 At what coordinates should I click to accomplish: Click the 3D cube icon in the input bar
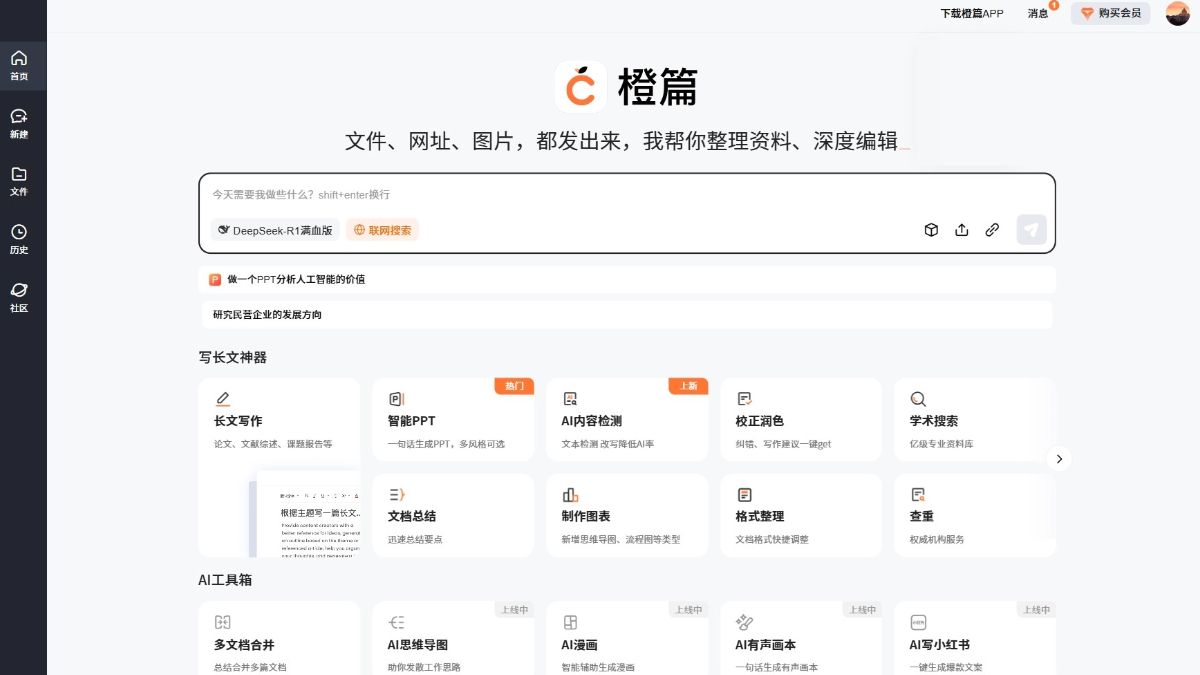click(x=931, y=230)
